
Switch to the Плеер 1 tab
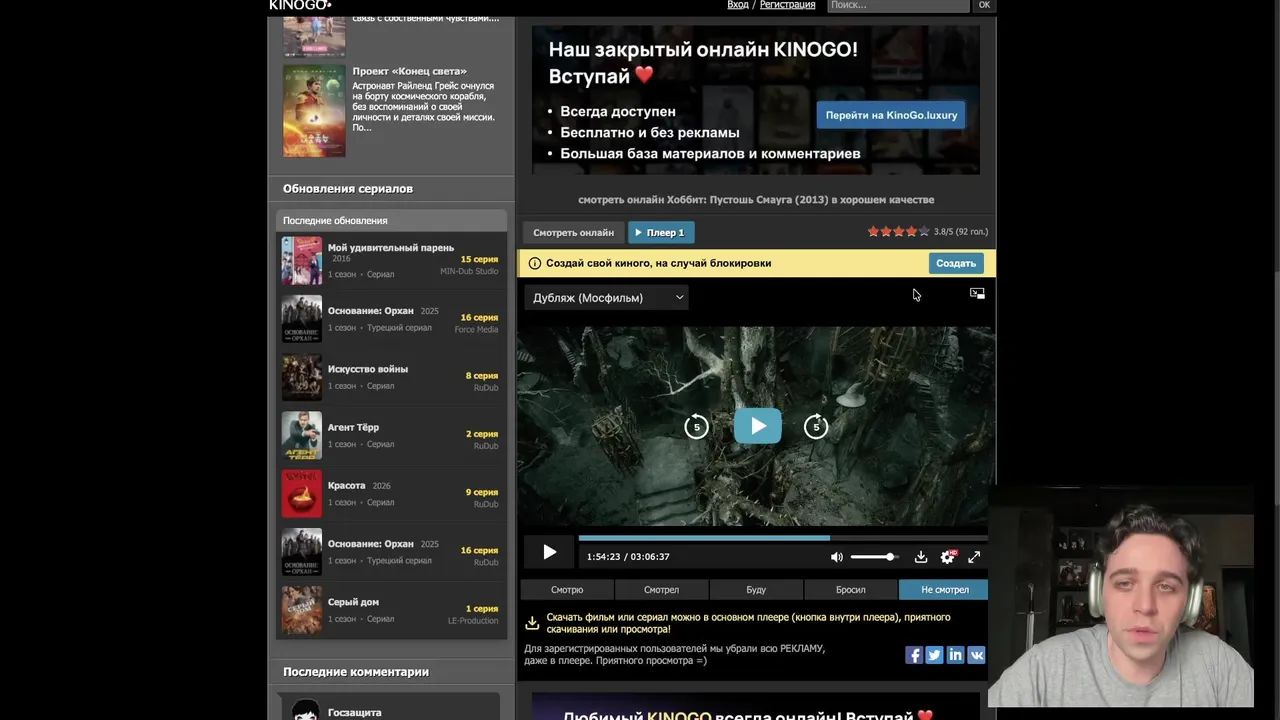pos(661,233)
